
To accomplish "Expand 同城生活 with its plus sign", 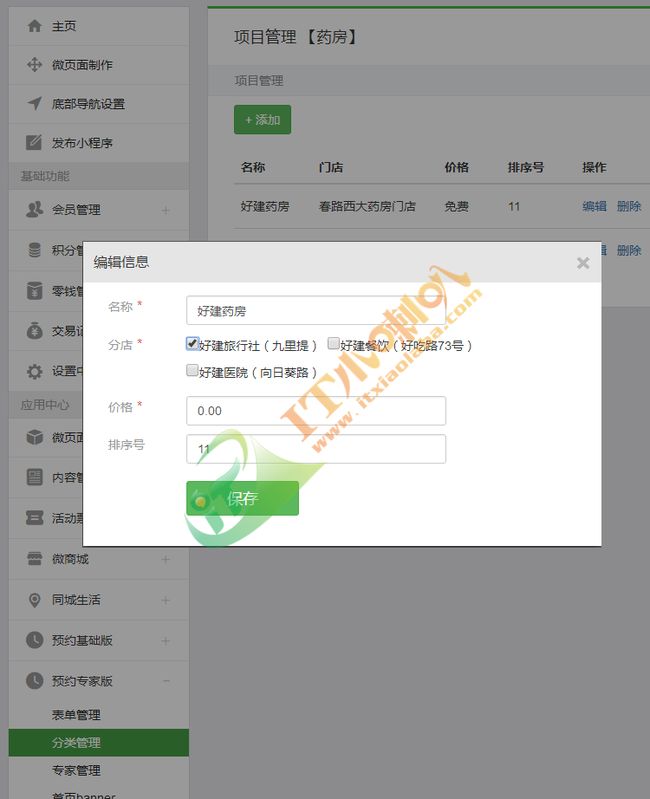I will 166,600.
